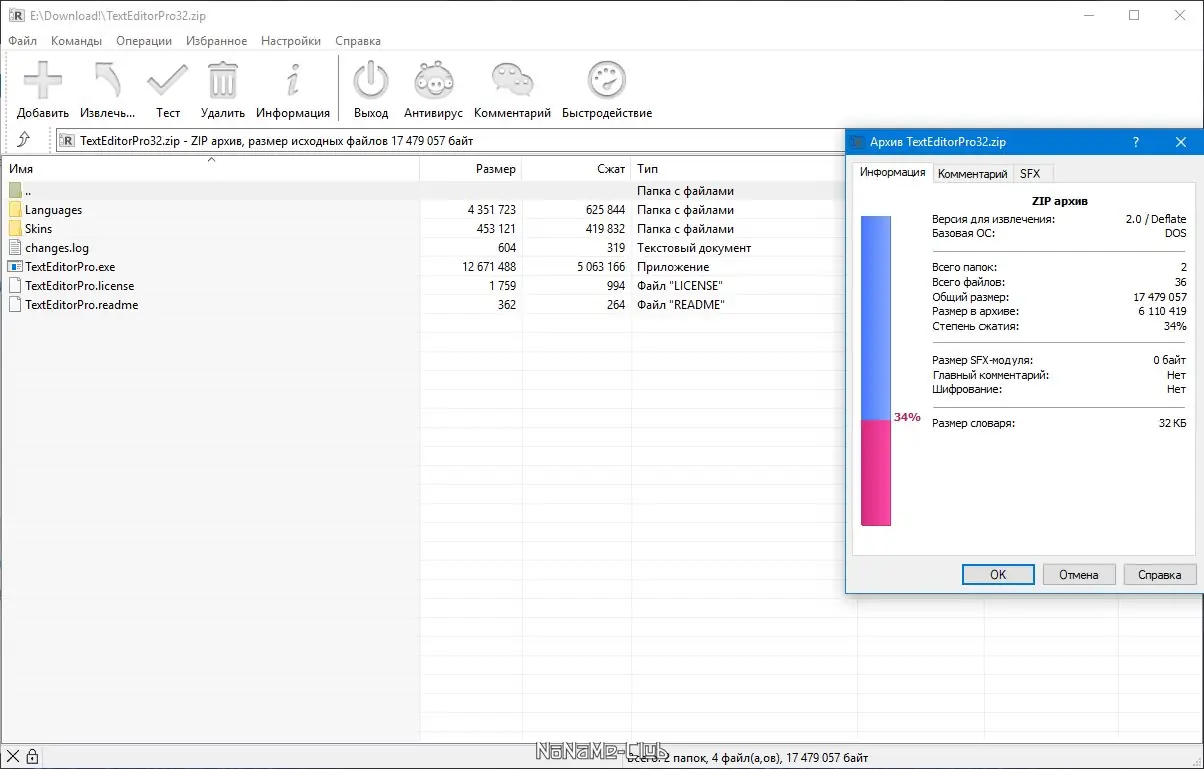Go up one folder with arrow icon
1204x769 pixels.
[x=24, y=140]
